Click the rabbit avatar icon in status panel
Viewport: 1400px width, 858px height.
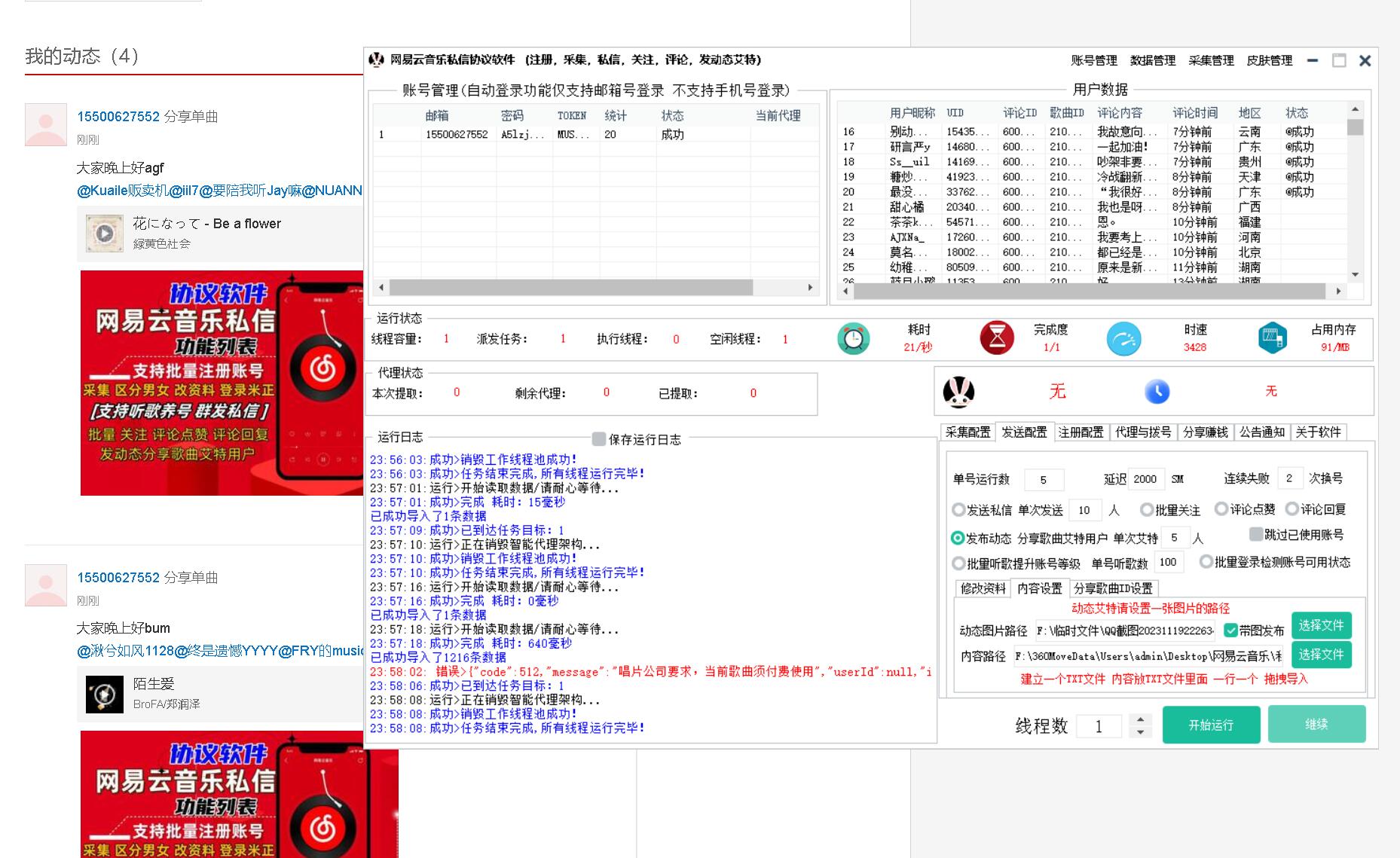click(x=958, y=392)
